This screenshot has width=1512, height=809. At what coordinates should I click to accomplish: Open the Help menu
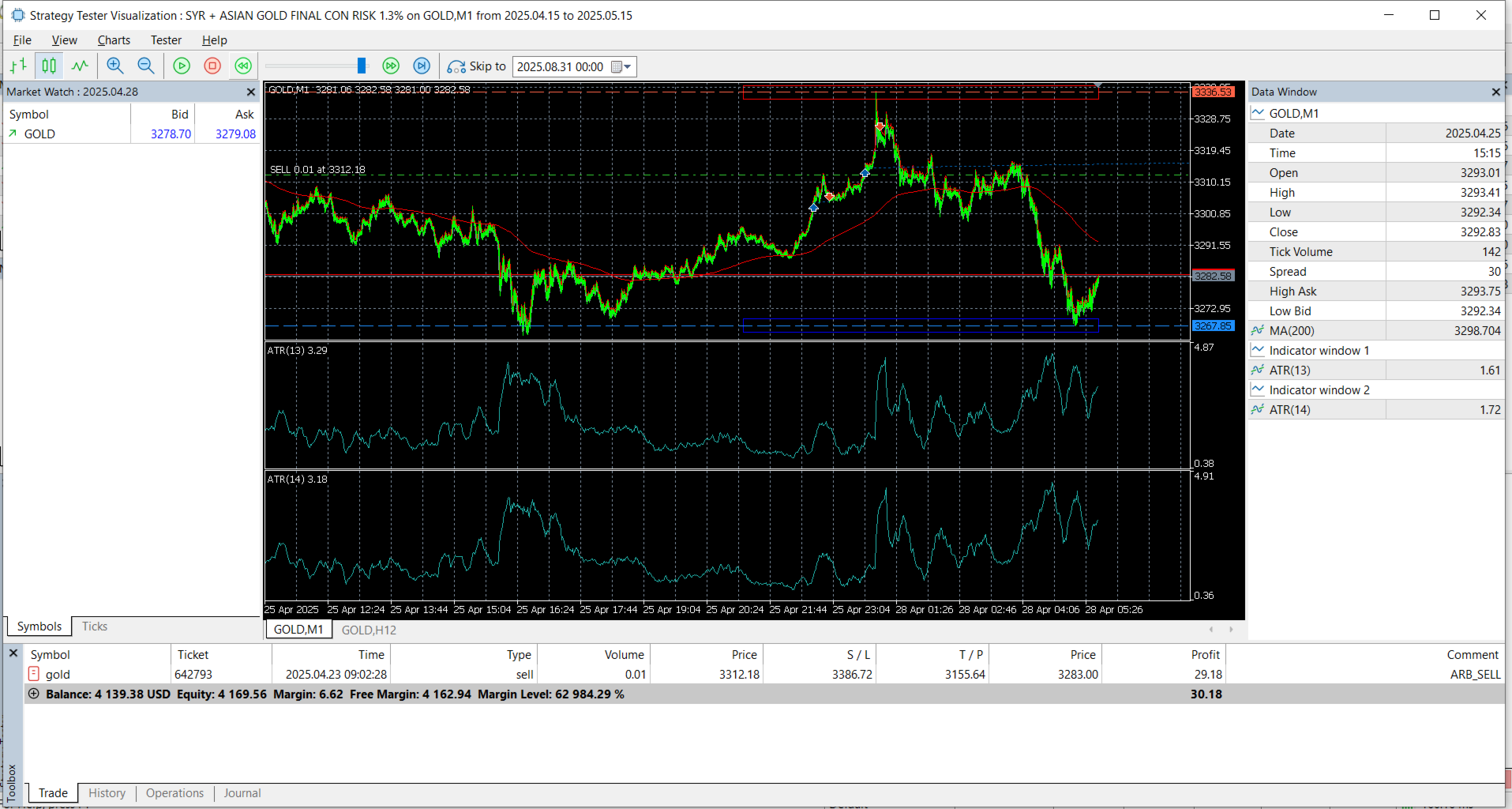(x=214, y=40)
